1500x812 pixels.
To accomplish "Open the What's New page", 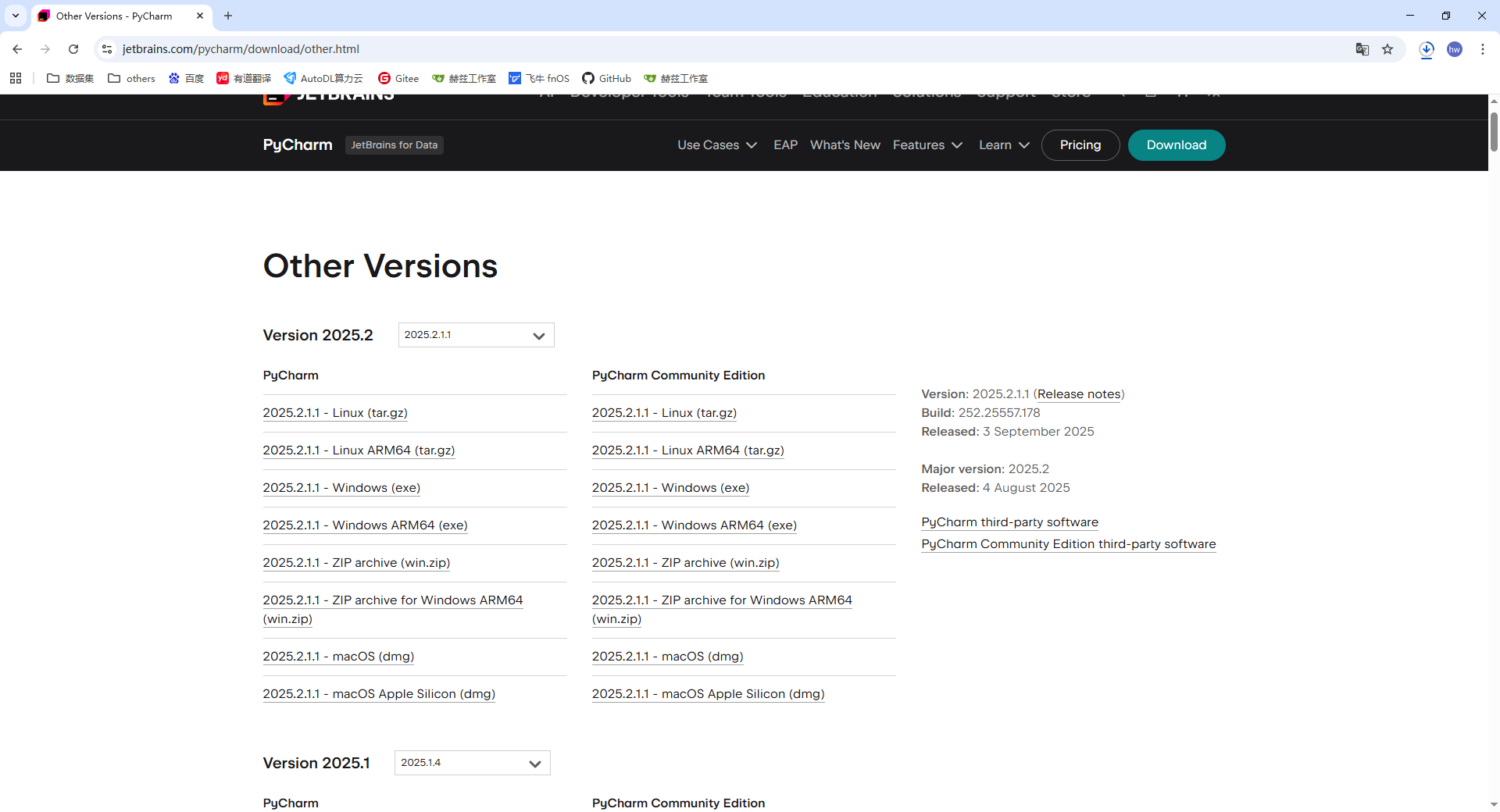I will (x=845, y=145).
